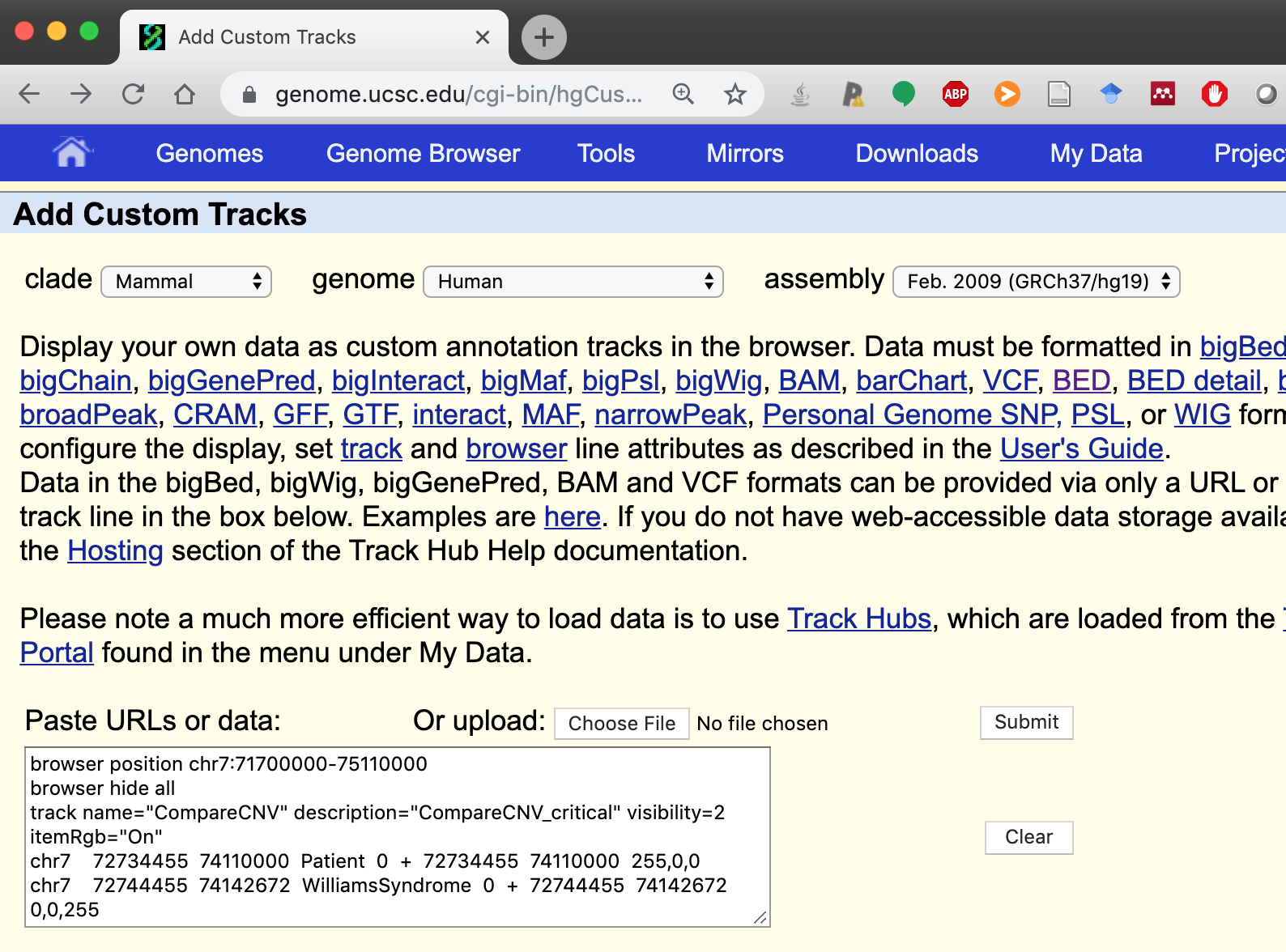This screenshot has height=952, width=1286.
Task: Open the Mirrors menu
Action: click(745, 154)
